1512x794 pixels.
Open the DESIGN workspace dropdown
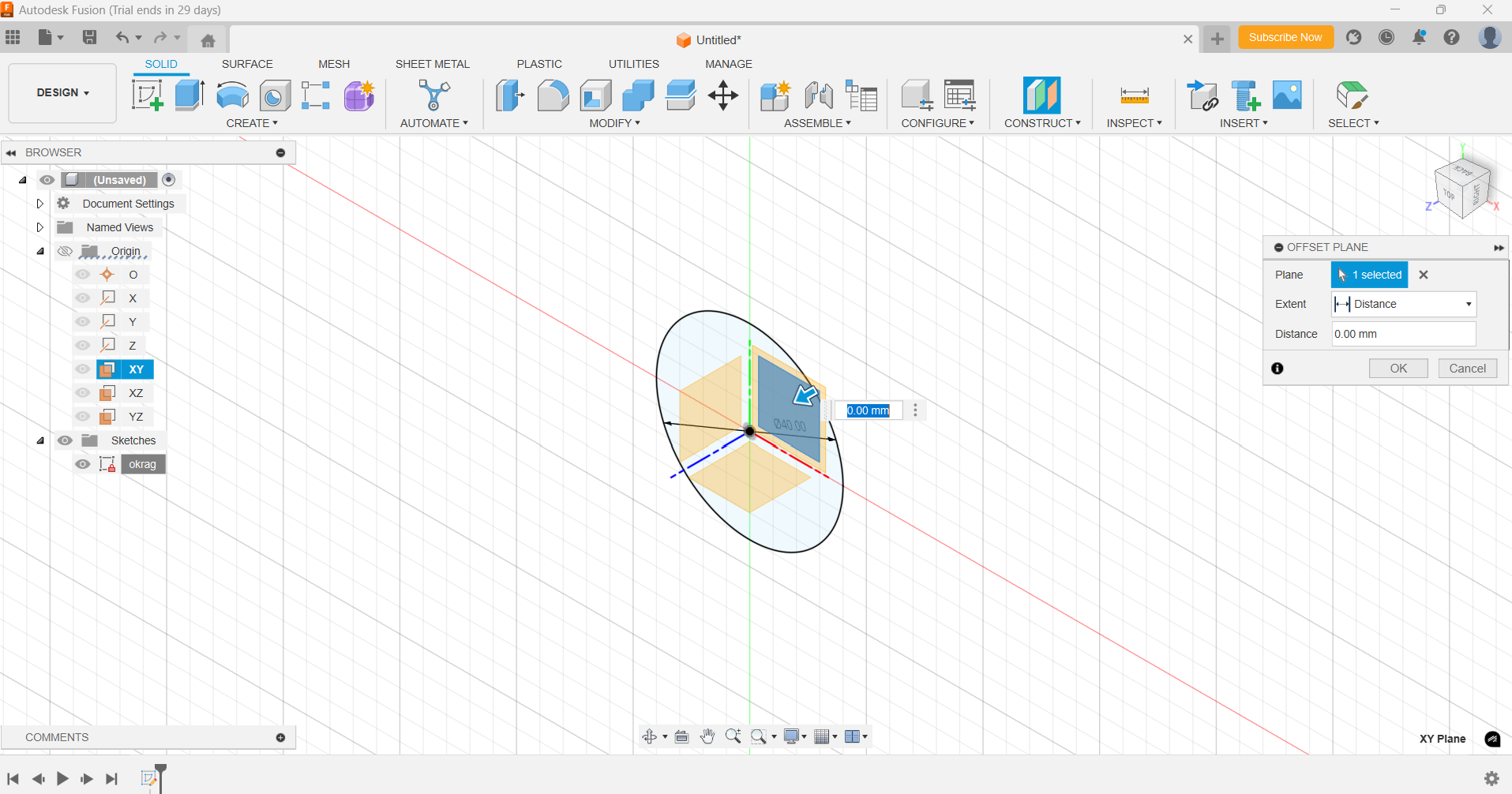[x=62, y=93]
